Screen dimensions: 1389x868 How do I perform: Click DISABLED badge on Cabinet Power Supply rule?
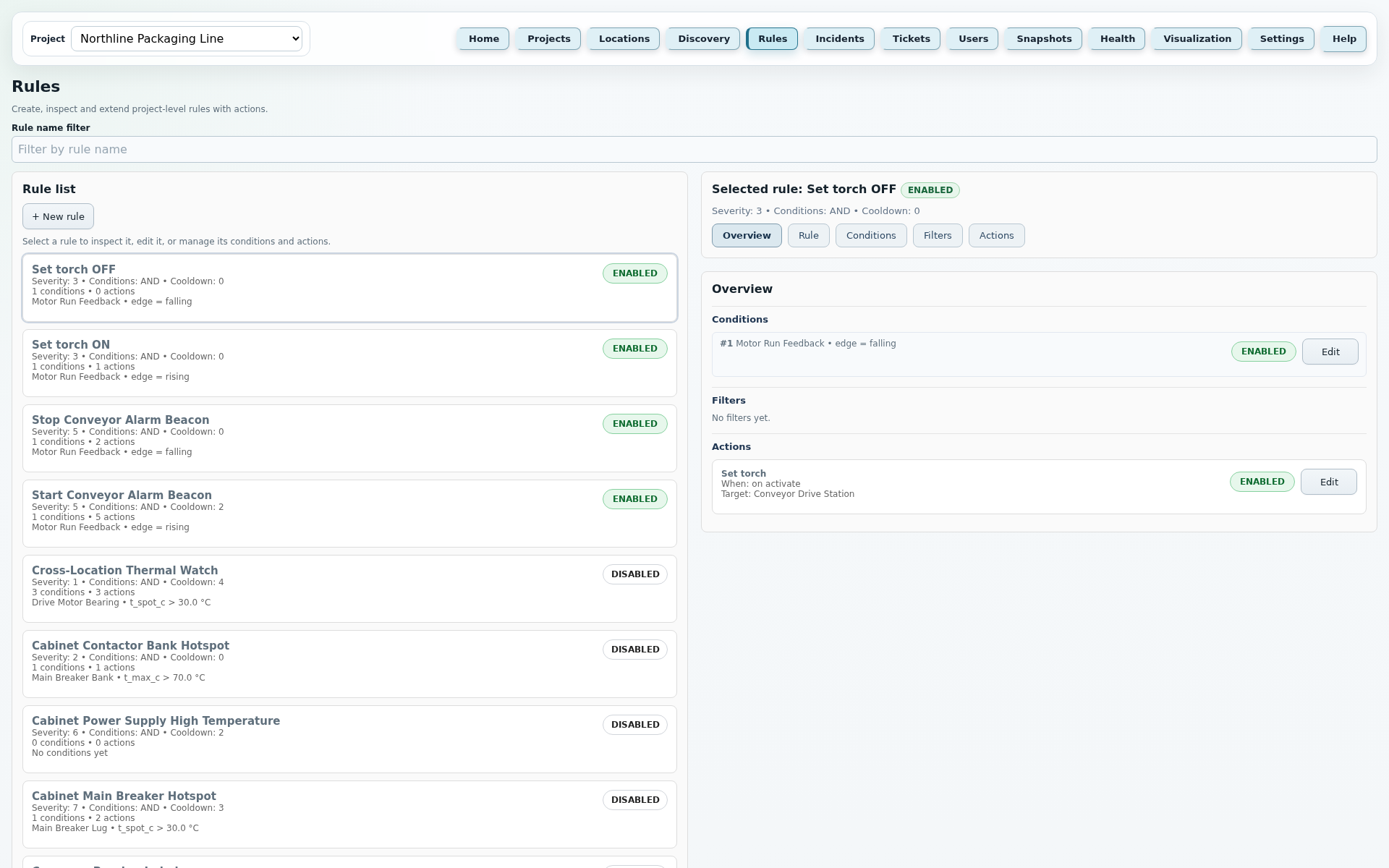[x=634, y=725]
